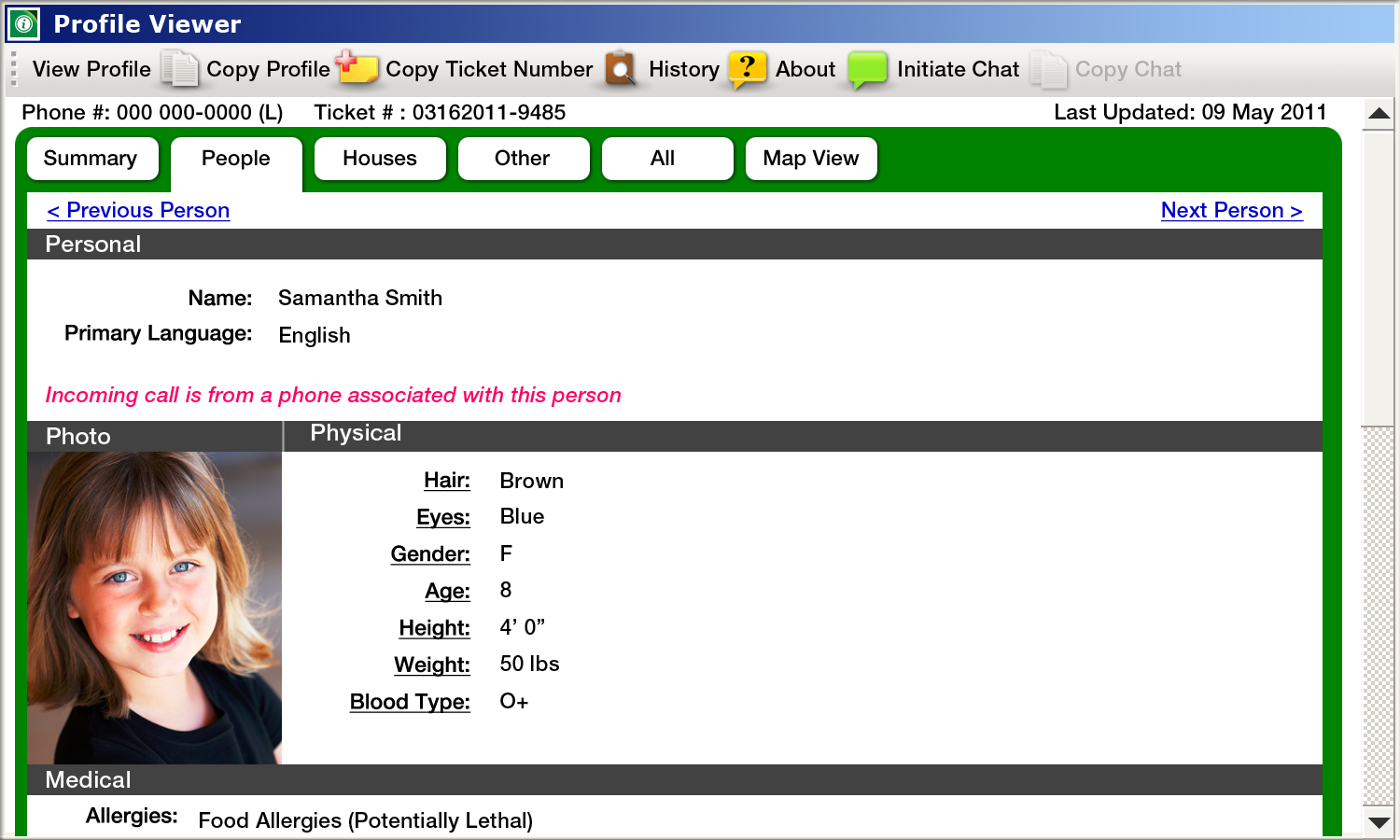The height and width of the screenshot is (840, 1400).
Task: Show the All tab
Action: point(667,159)
